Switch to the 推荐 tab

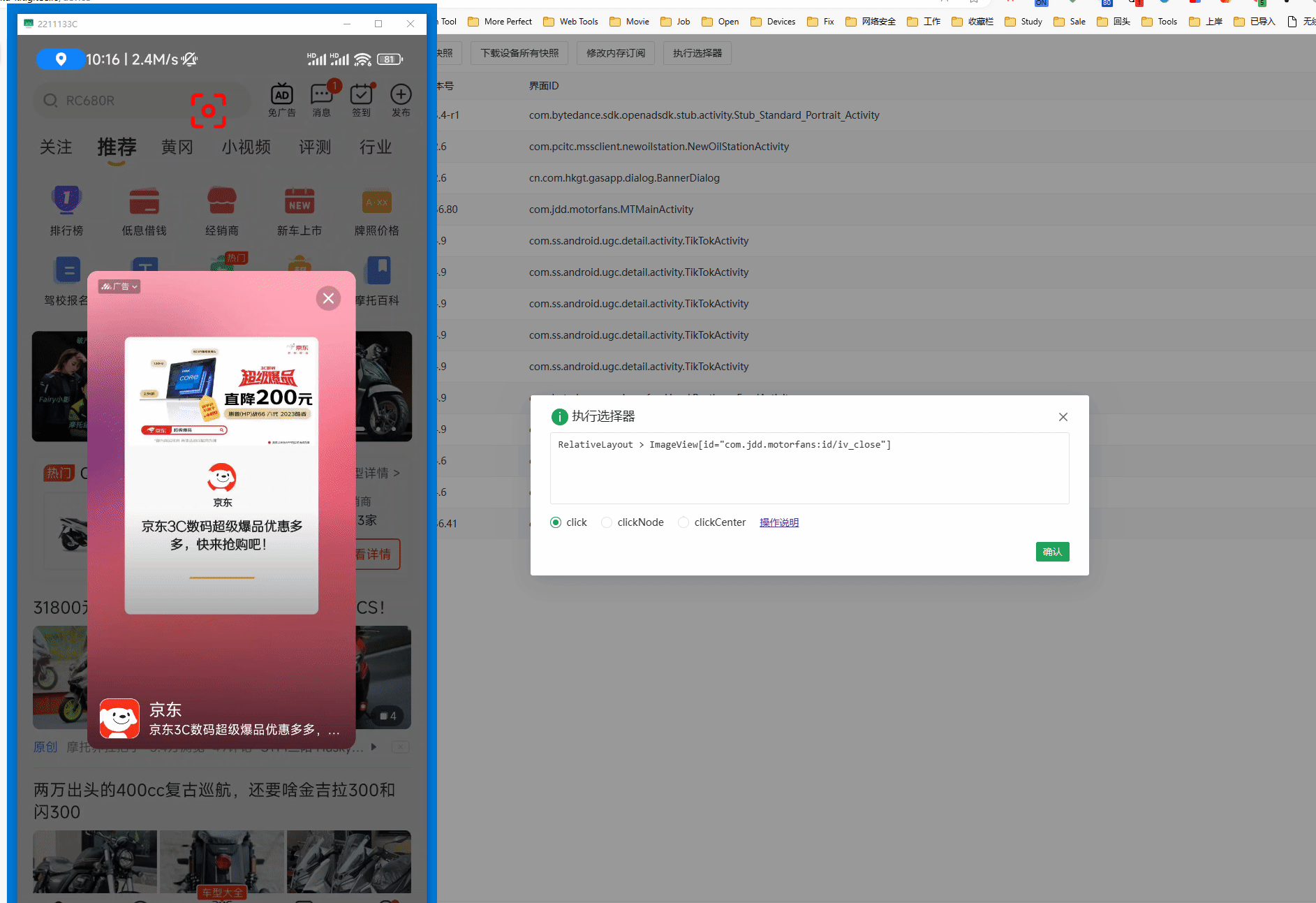tap(117, 147)
